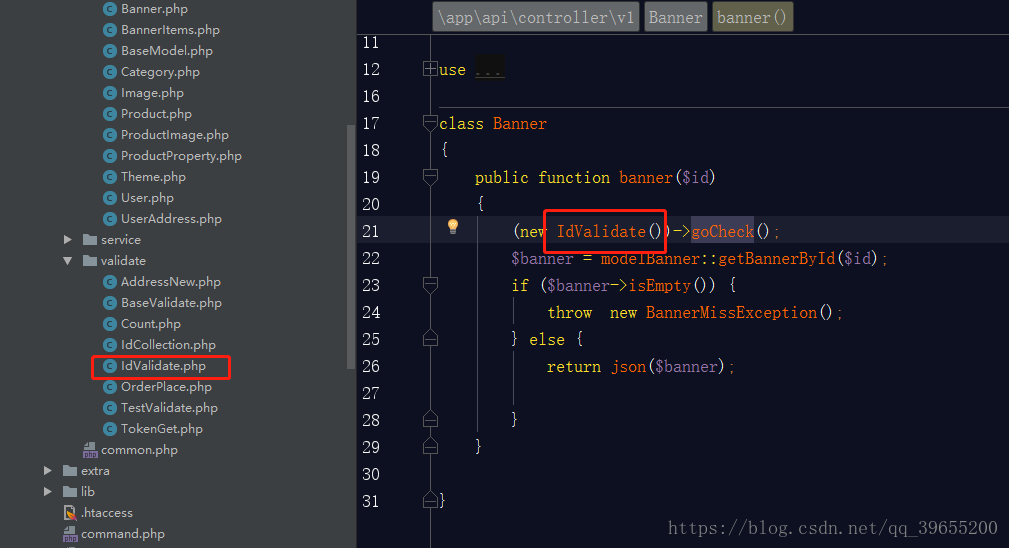Image resolution: width=1009 pixels, height=548 pixels.
Task: Expand the service folder arrow
Action: tap(68, 239)
